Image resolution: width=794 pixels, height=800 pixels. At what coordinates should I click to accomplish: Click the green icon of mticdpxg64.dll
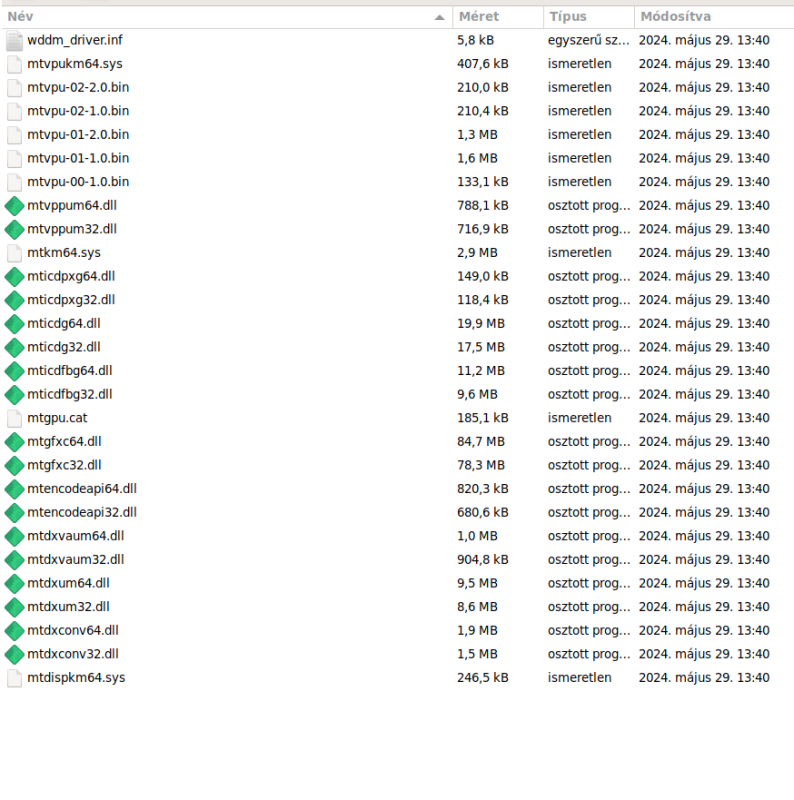click(x=14, y=277)
